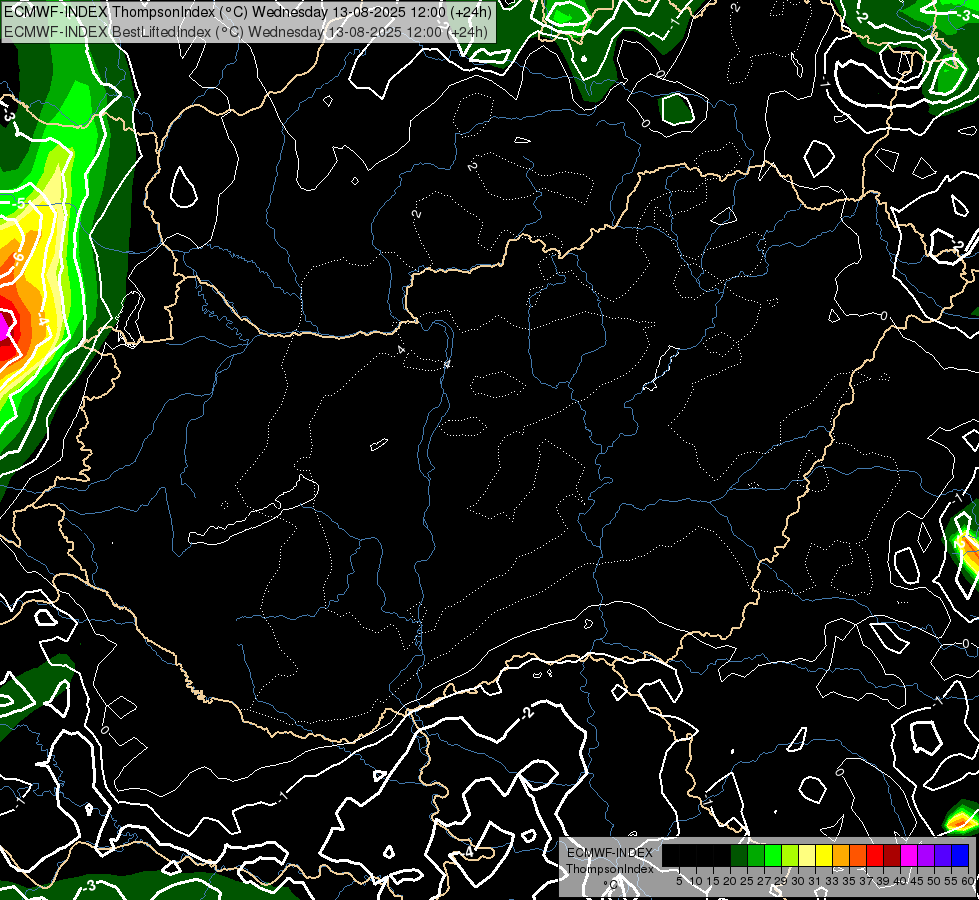Click the -6 contour label on the map
The width and height of the screenshot is (979, 900).
(18, 259)
